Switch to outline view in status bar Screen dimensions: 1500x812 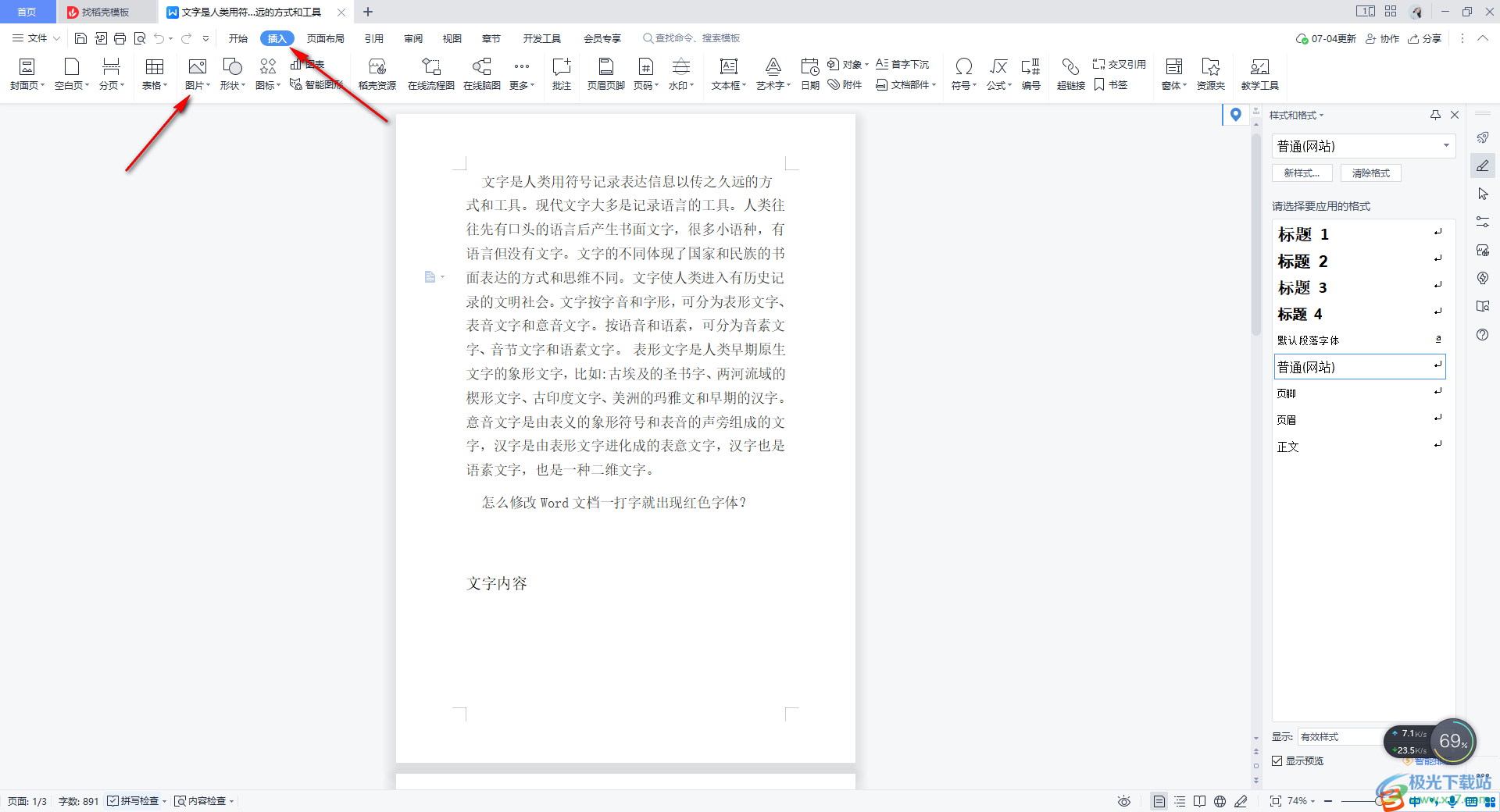coord(1180,801)
